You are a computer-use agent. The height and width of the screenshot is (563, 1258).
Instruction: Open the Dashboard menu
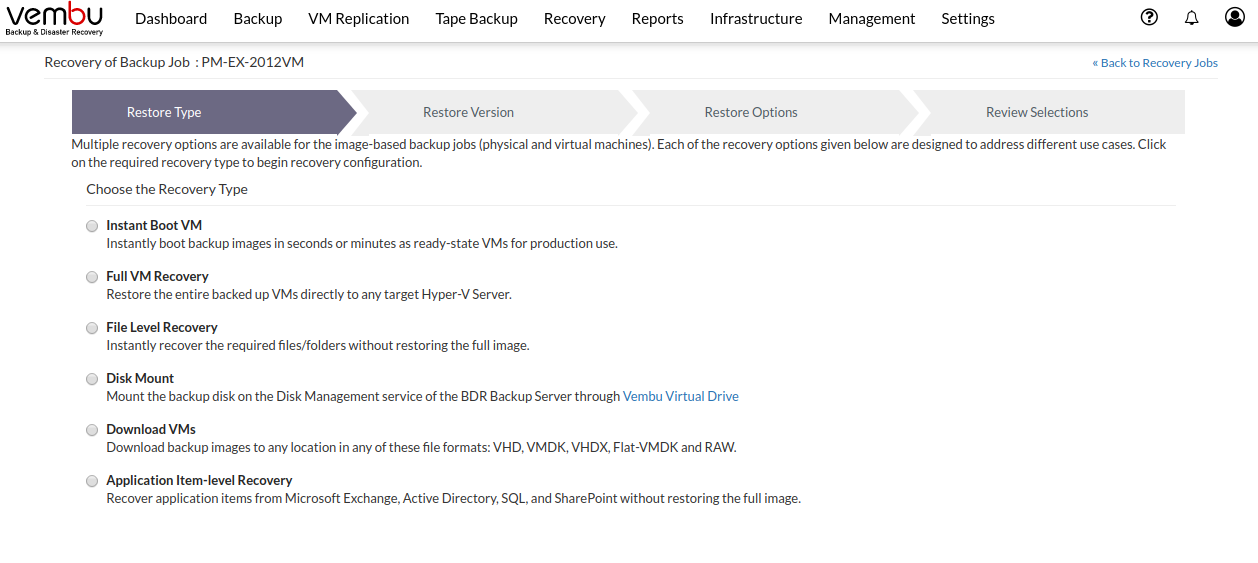(x=171, y=19)
